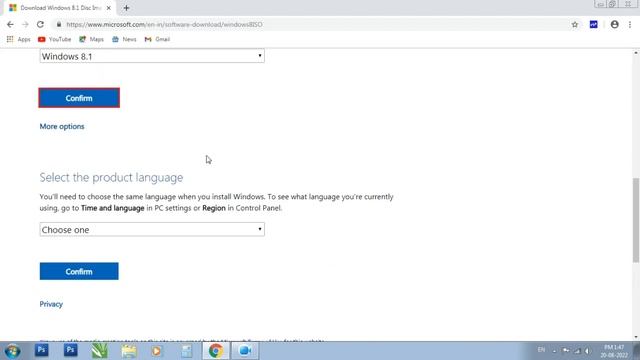This screenshot has height=360, width=640.
Task: Click bold 'Time and language' text
Action: point(113,208)
